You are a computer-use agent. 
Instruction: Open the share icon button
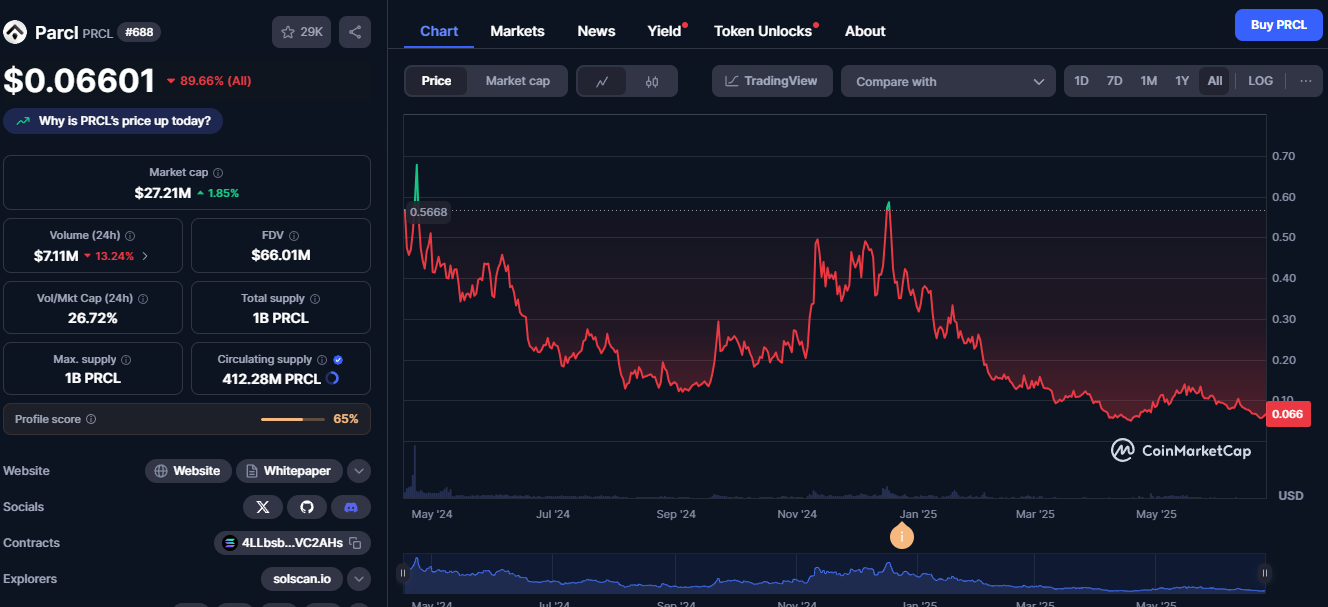coord(355,32)
